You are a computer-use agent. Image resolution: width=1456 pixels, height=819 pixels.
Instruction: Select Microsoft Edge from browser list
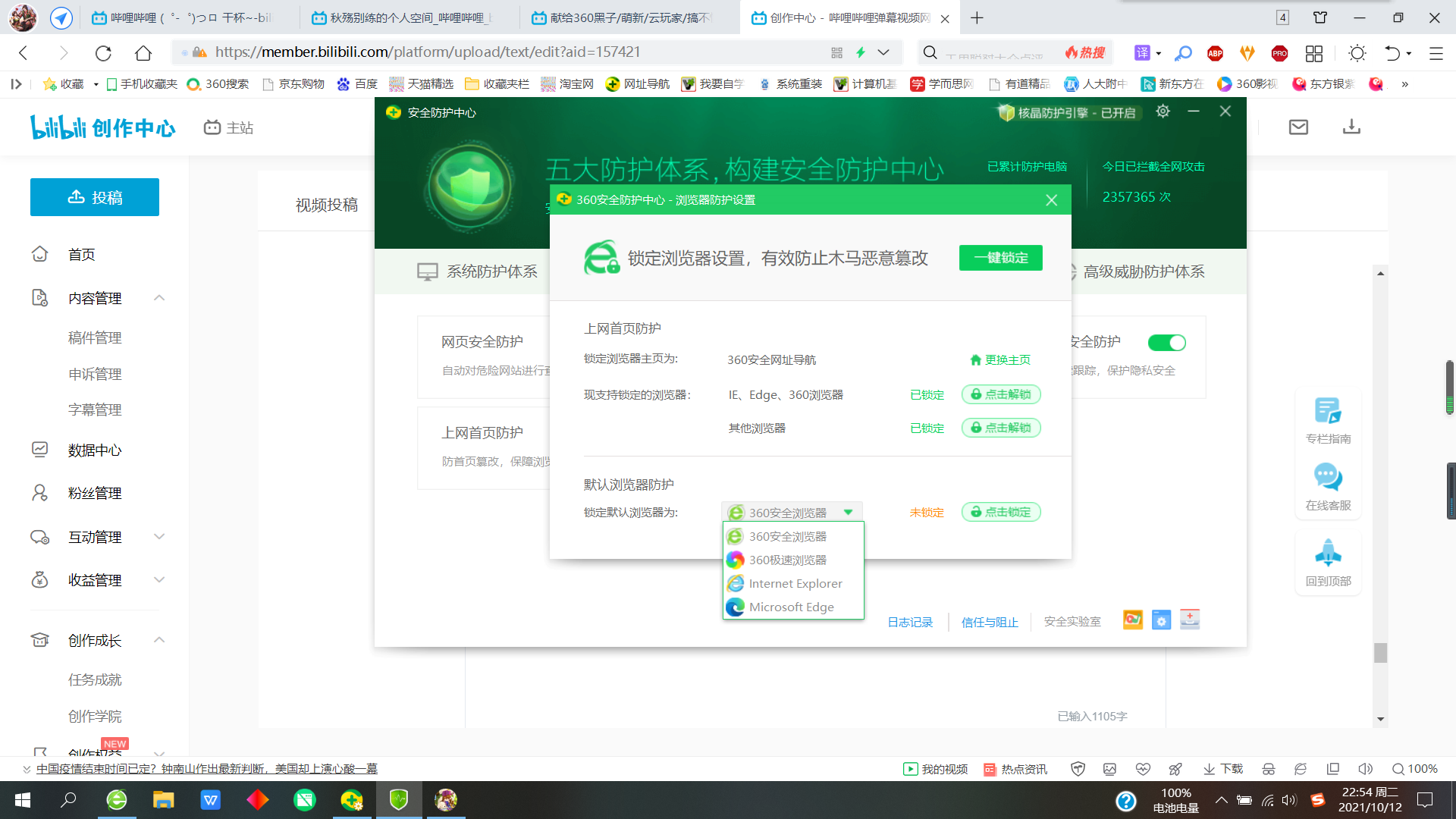(x=791, y=607)
